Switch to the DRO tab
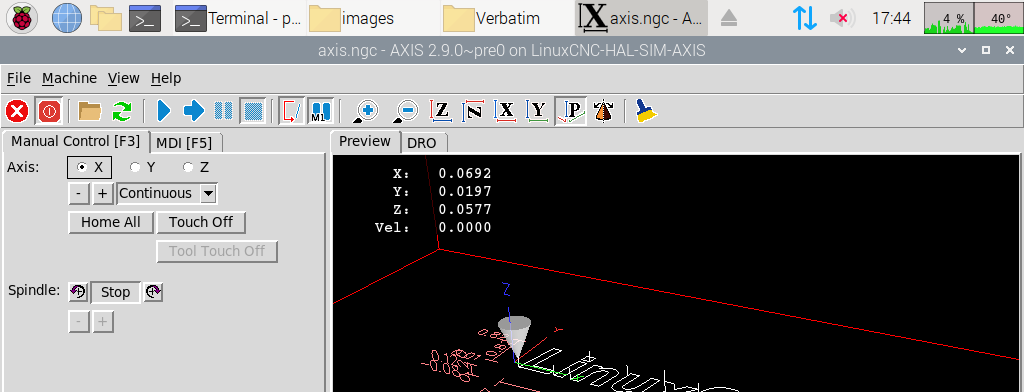Image resolution: width=1024 pixels, height=392 pixels. pyautogui.click(x=421, y=142)
